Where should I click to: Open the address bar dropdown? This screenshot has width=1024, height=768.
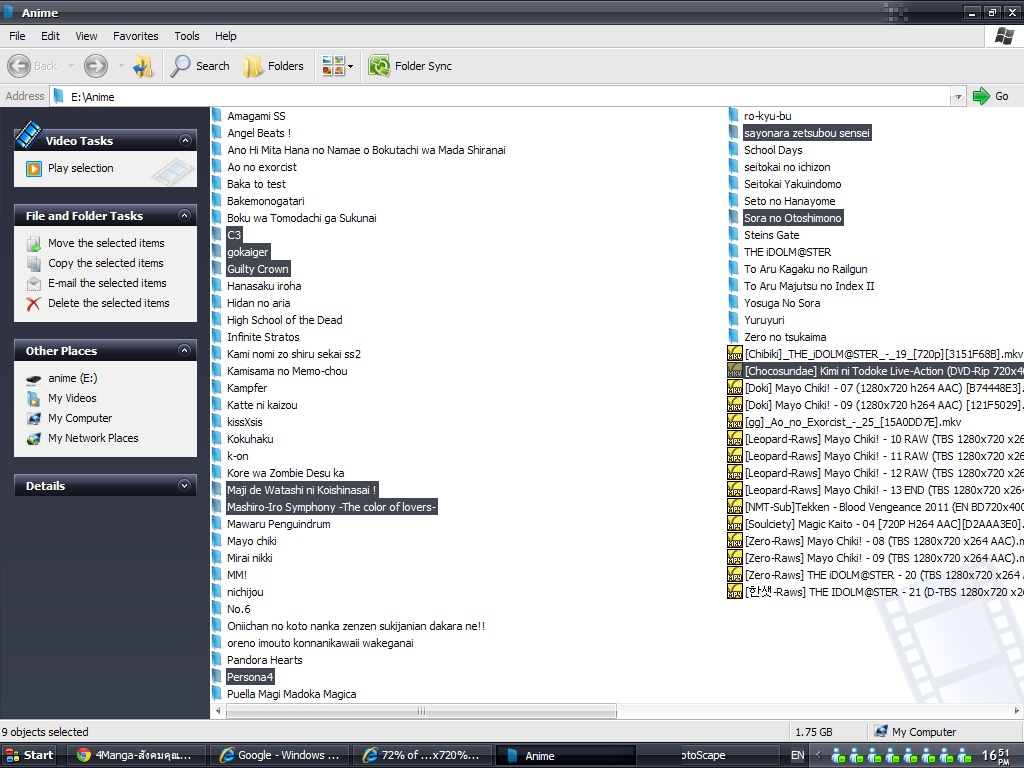pyautogui.click(x=958, y=97)
